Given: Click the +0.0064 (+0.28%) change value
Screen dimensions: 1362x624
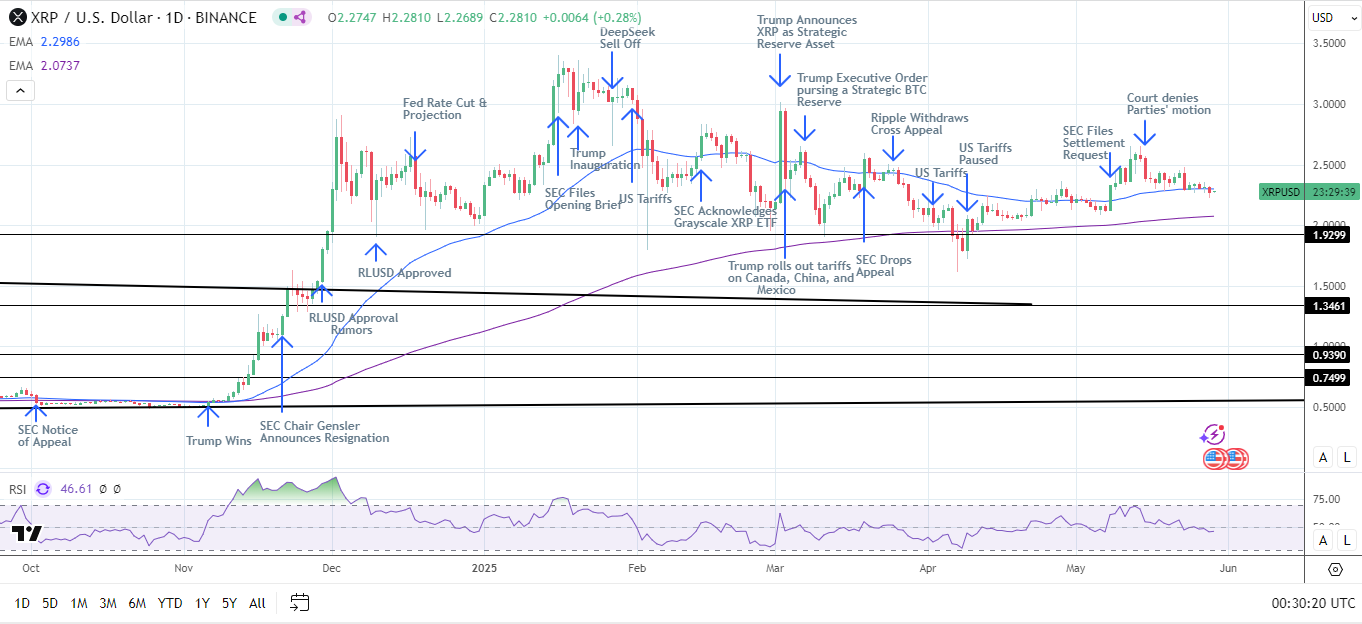Looking at the screenshot, I should pos(593,17).
